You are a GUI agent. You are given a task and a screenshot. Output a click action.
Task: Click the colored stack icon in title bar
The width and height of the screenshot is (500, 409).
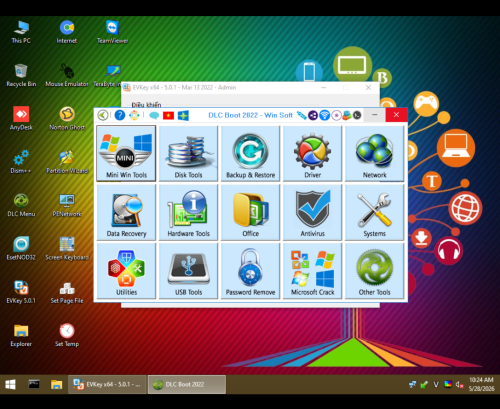point(347,115)
